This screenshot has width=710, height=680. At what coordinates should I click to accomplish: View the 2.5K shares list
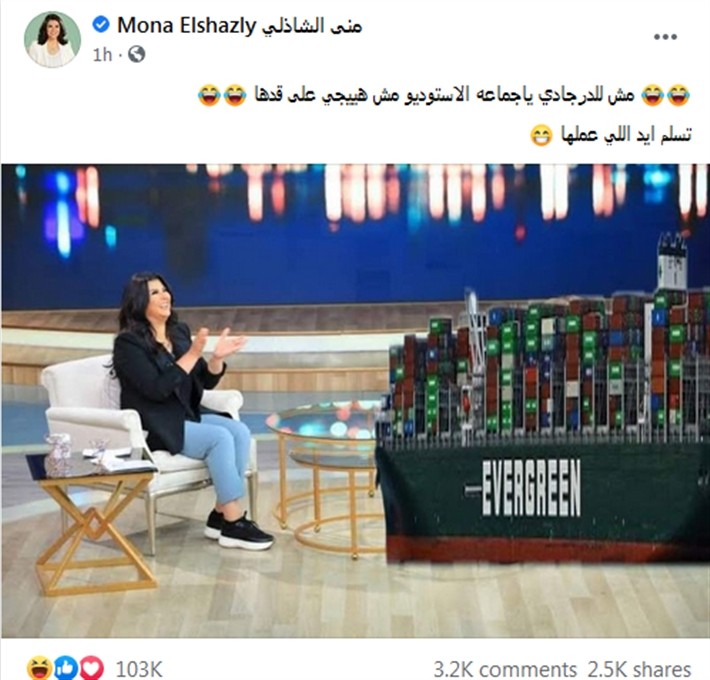coord(639,669)
